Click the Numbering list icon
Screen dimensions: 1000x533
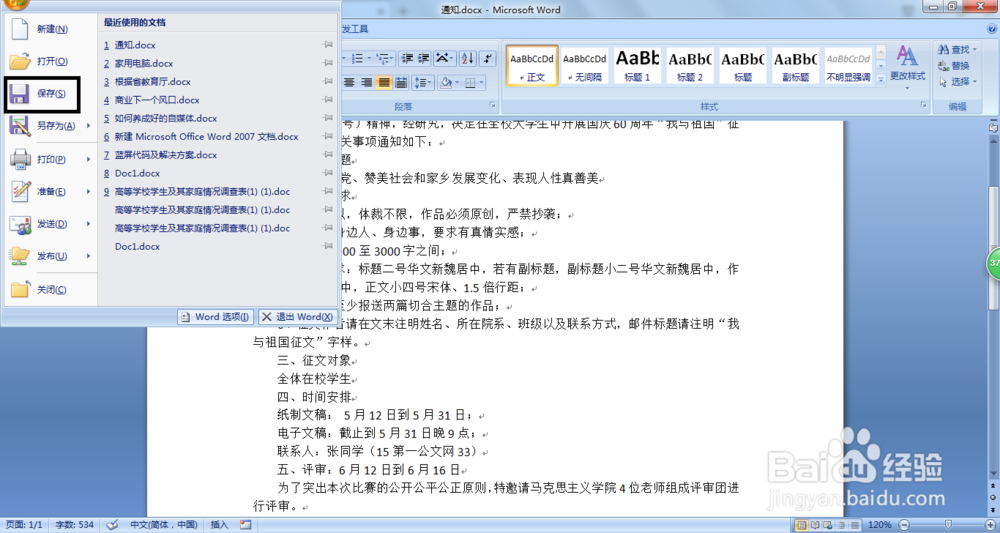click(x=357, y=59)
